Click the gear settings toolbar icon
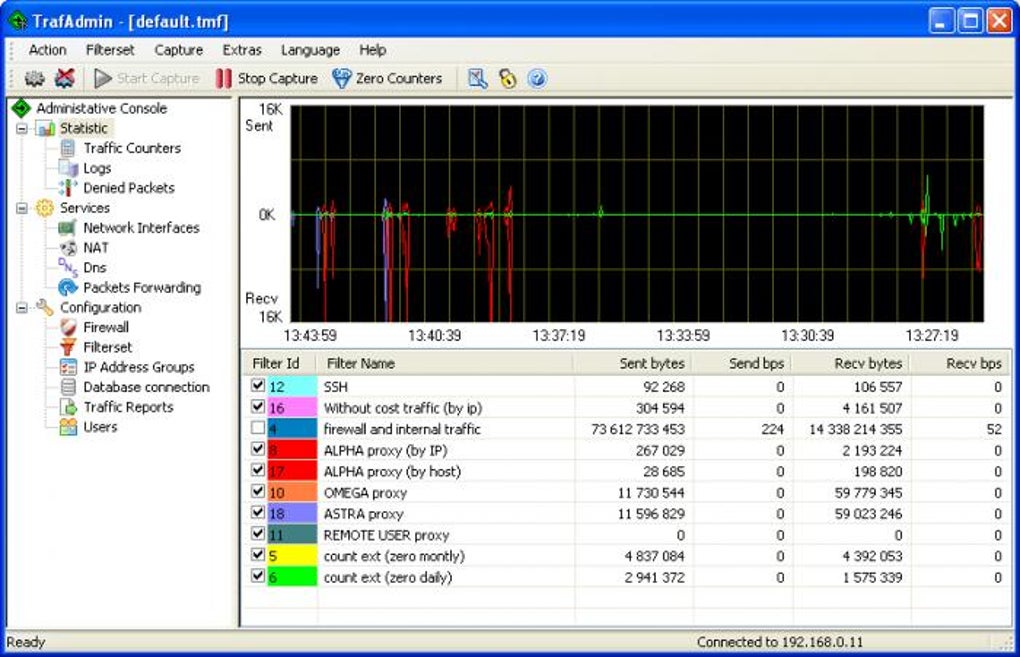 point(34,79)
